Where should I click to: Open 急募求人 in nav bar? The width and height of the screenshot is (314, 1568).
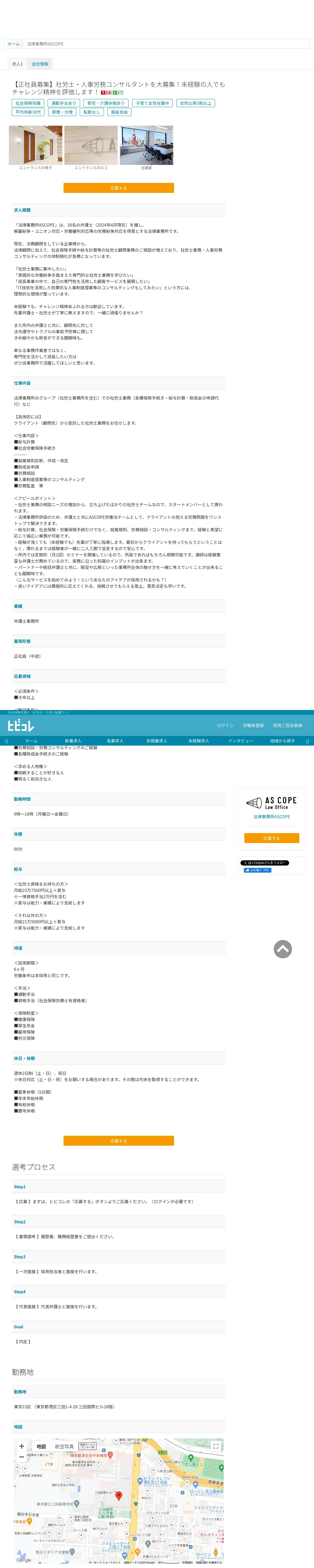coord(115,741)
